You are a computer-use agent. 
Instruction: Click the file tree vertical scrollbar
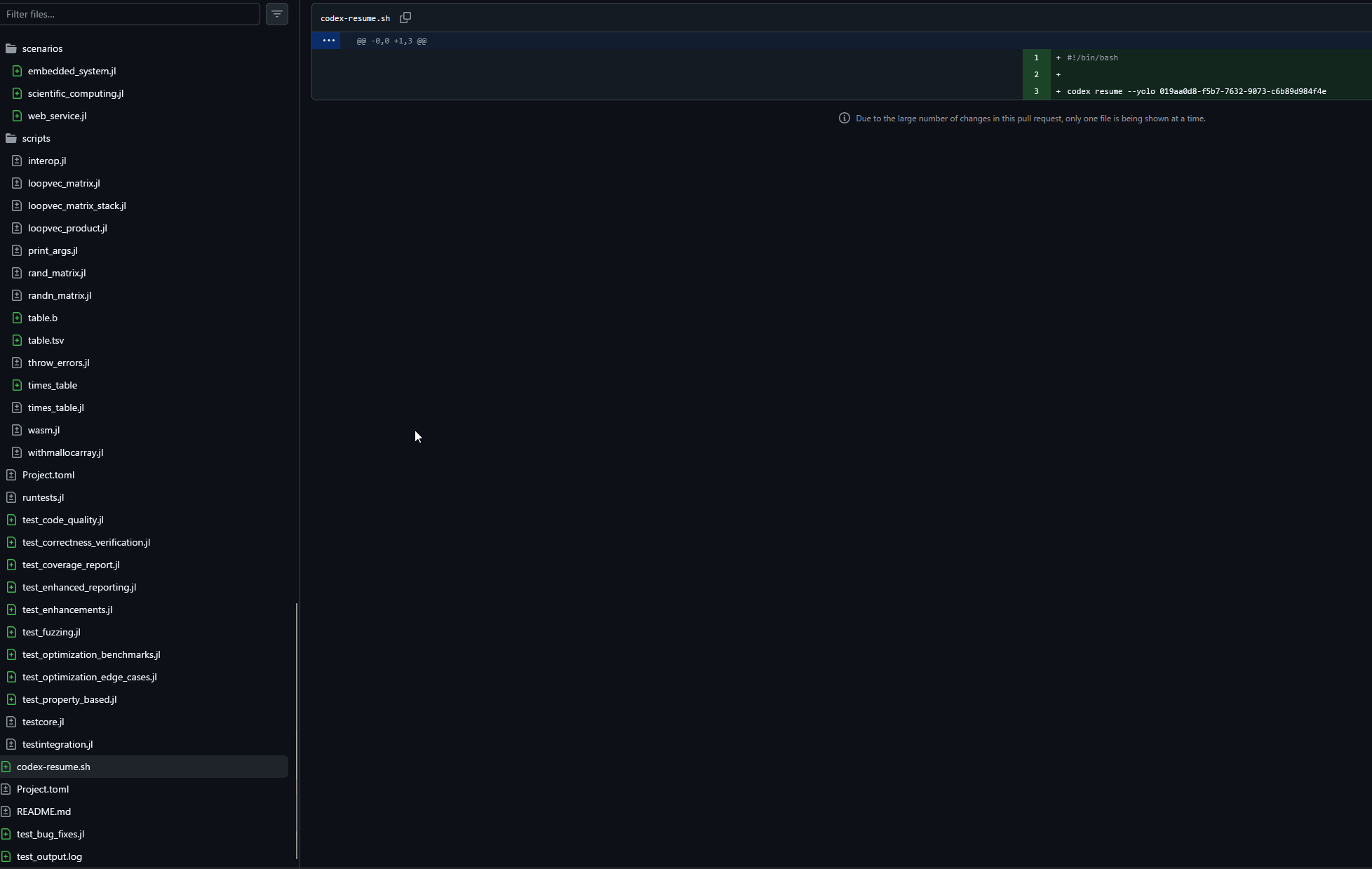click(x=297, y=729)
